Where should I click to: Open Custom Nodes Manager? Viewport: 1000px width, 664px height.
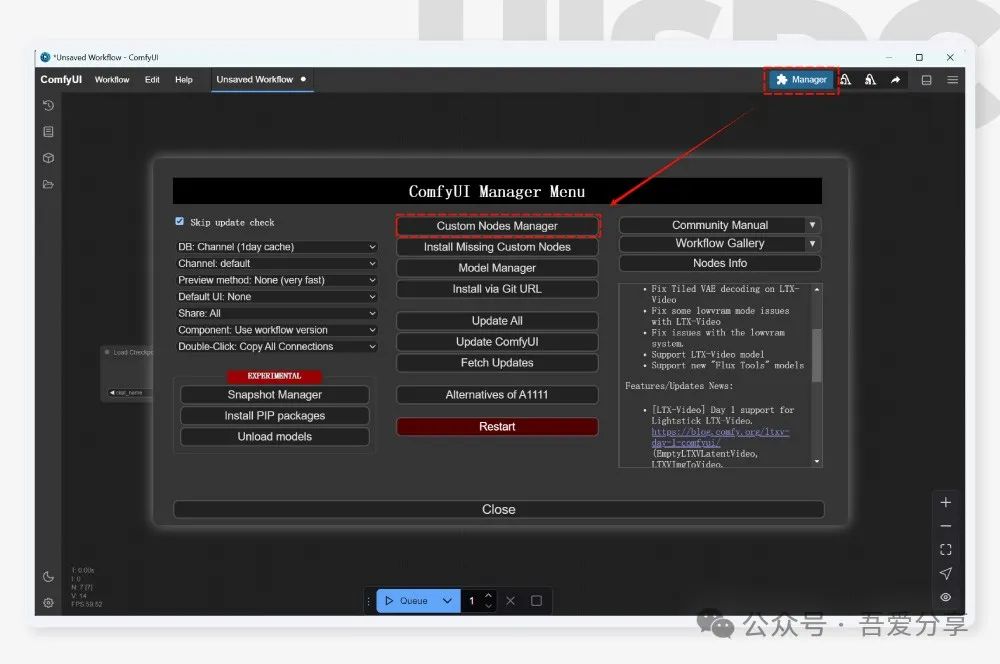497,226
